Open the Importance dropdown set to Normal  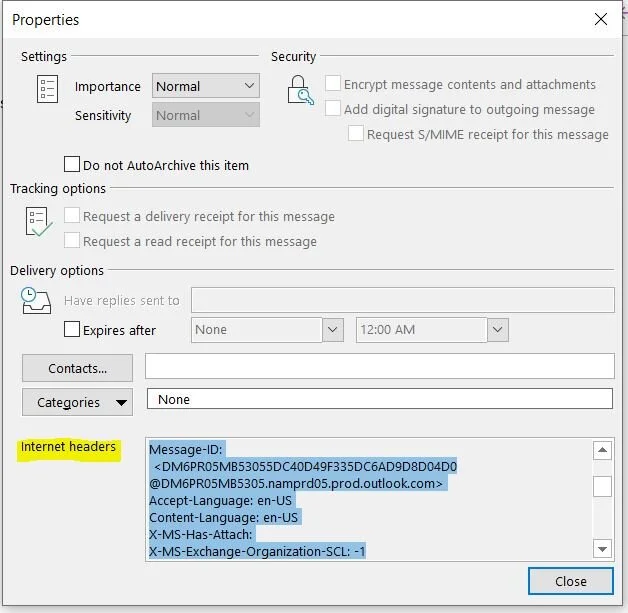click(205, 86)
